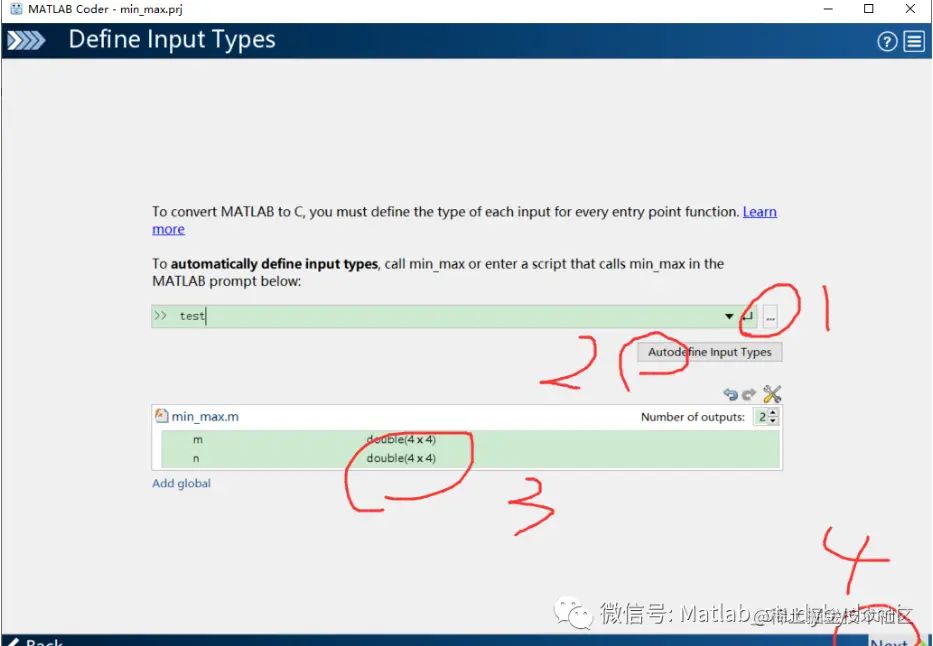Open the hamburger menu icon

click(x=914, y=41)
